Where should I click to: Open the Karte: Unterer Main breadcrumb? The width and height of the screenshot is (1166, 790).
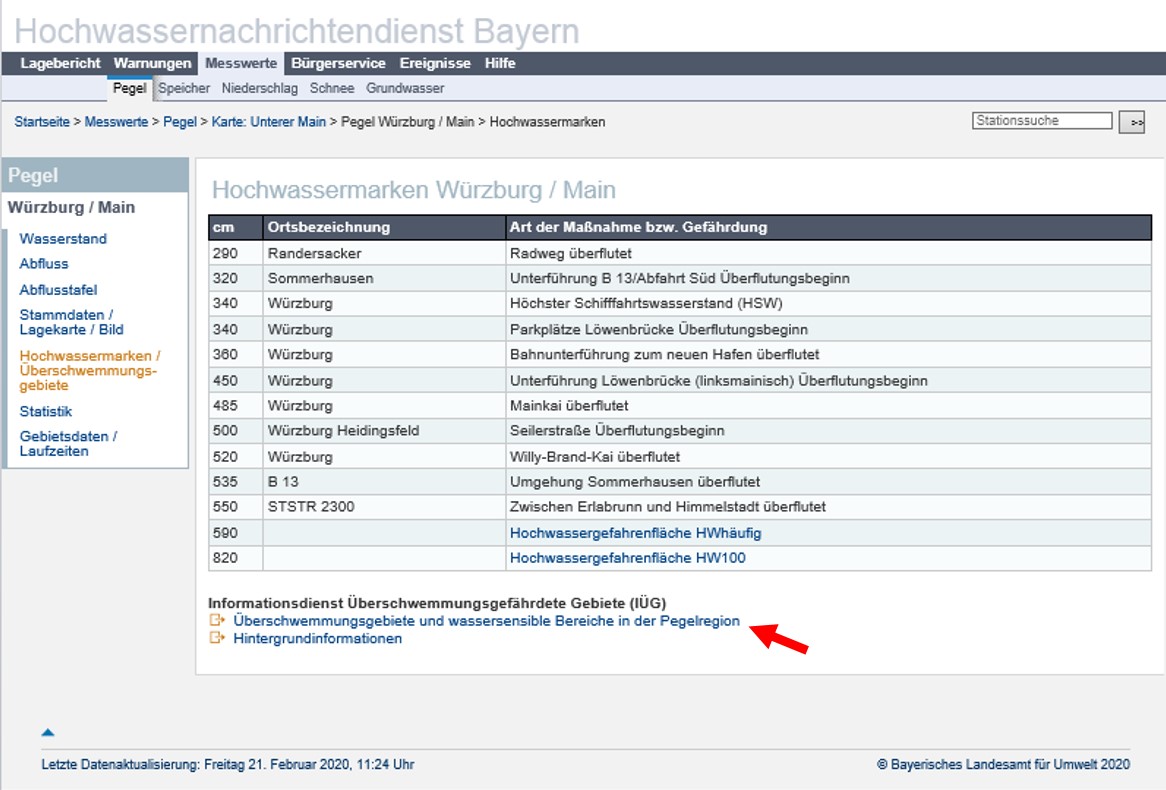pos(268,121)
